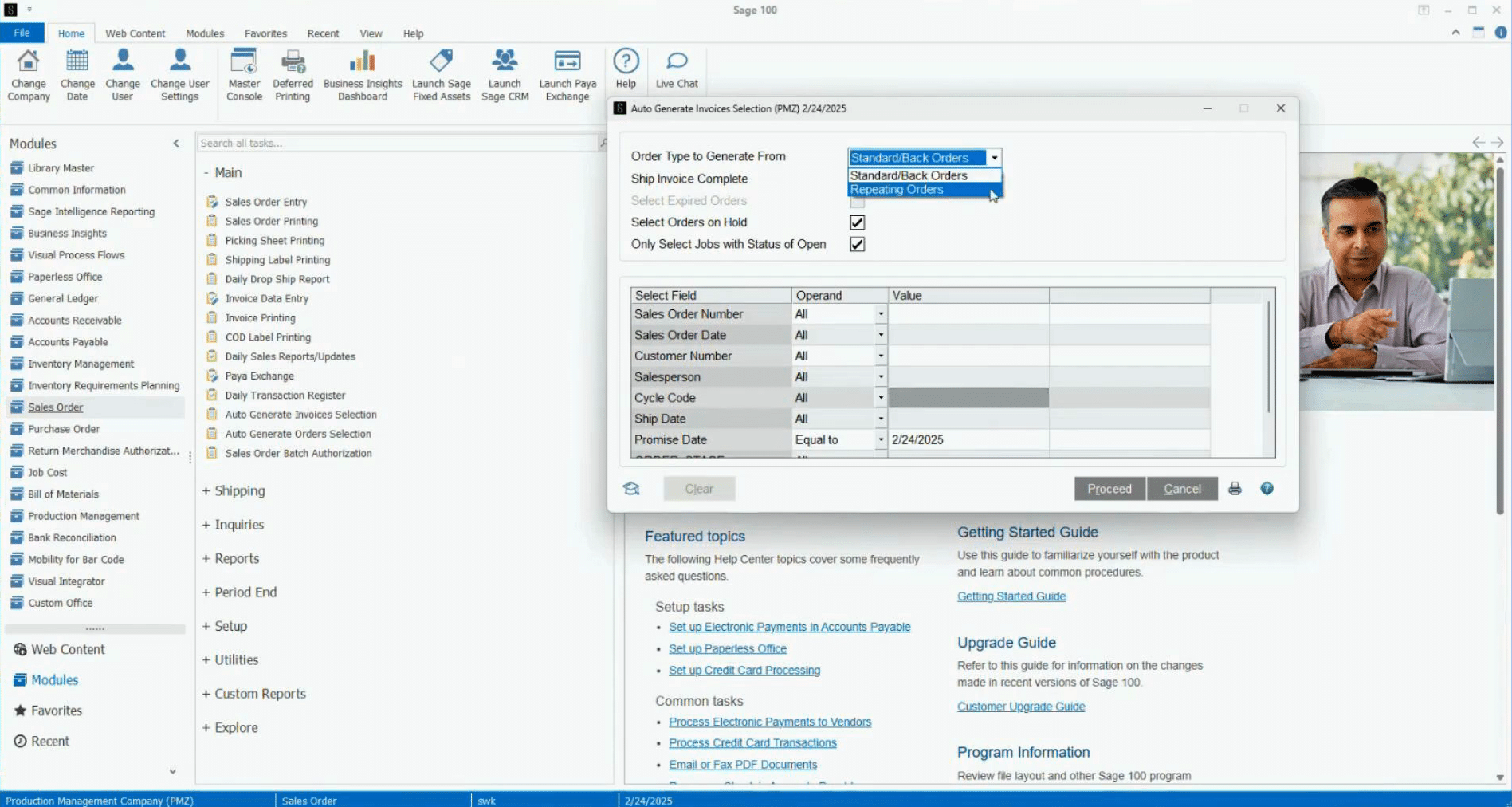This screenshot has height=807, width=1512.
Task: Enable the Ship Invoice Complete checkbox
Action: [x=857, y=179]
